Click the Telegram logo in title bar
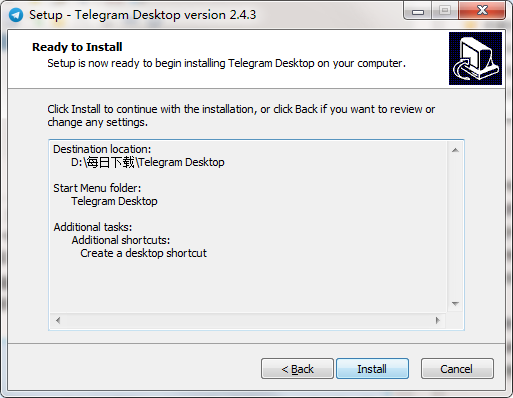513x398 pixels. coord(16,15)
